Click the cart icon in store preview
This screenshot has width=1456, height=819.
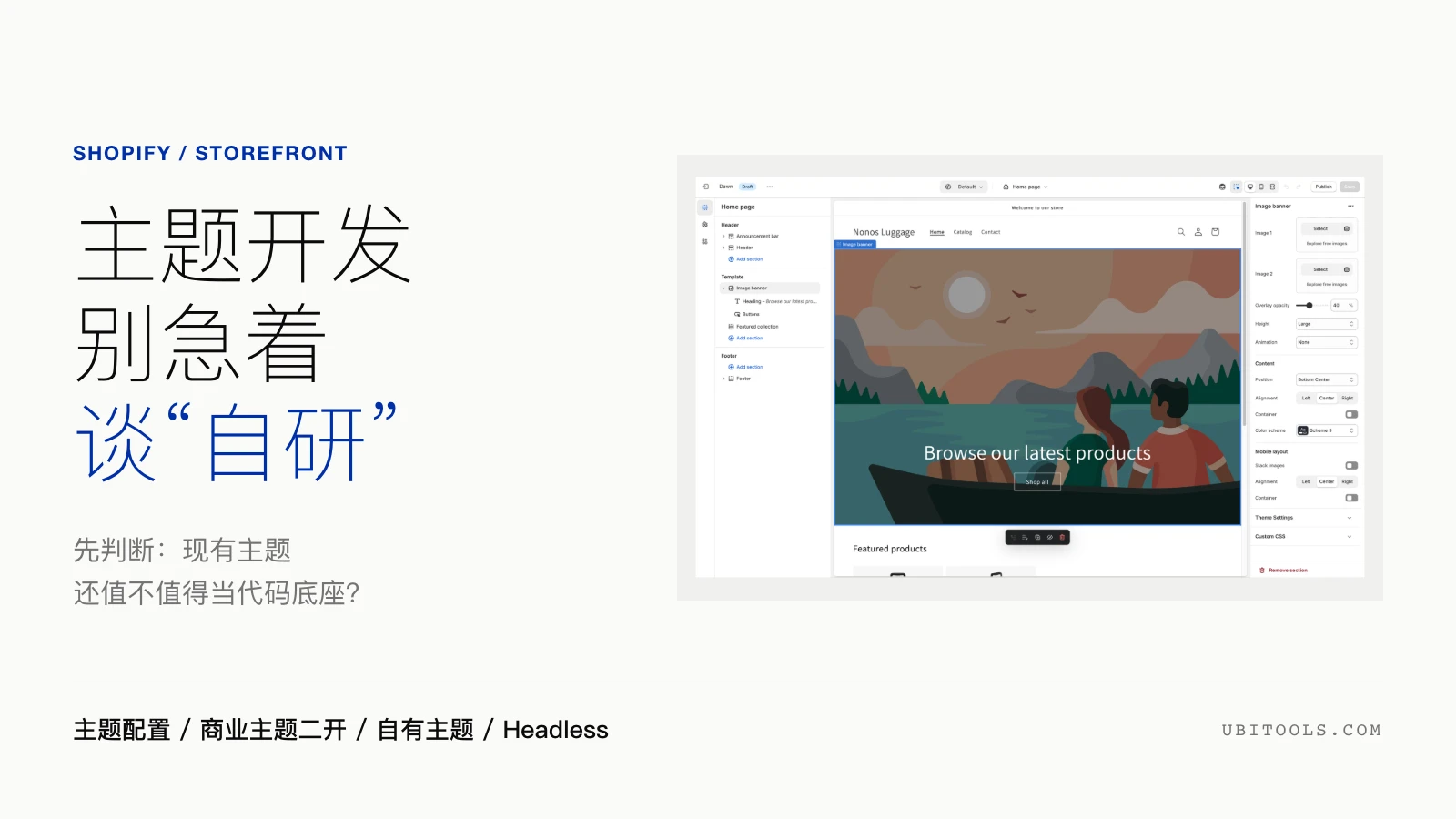1215,232
